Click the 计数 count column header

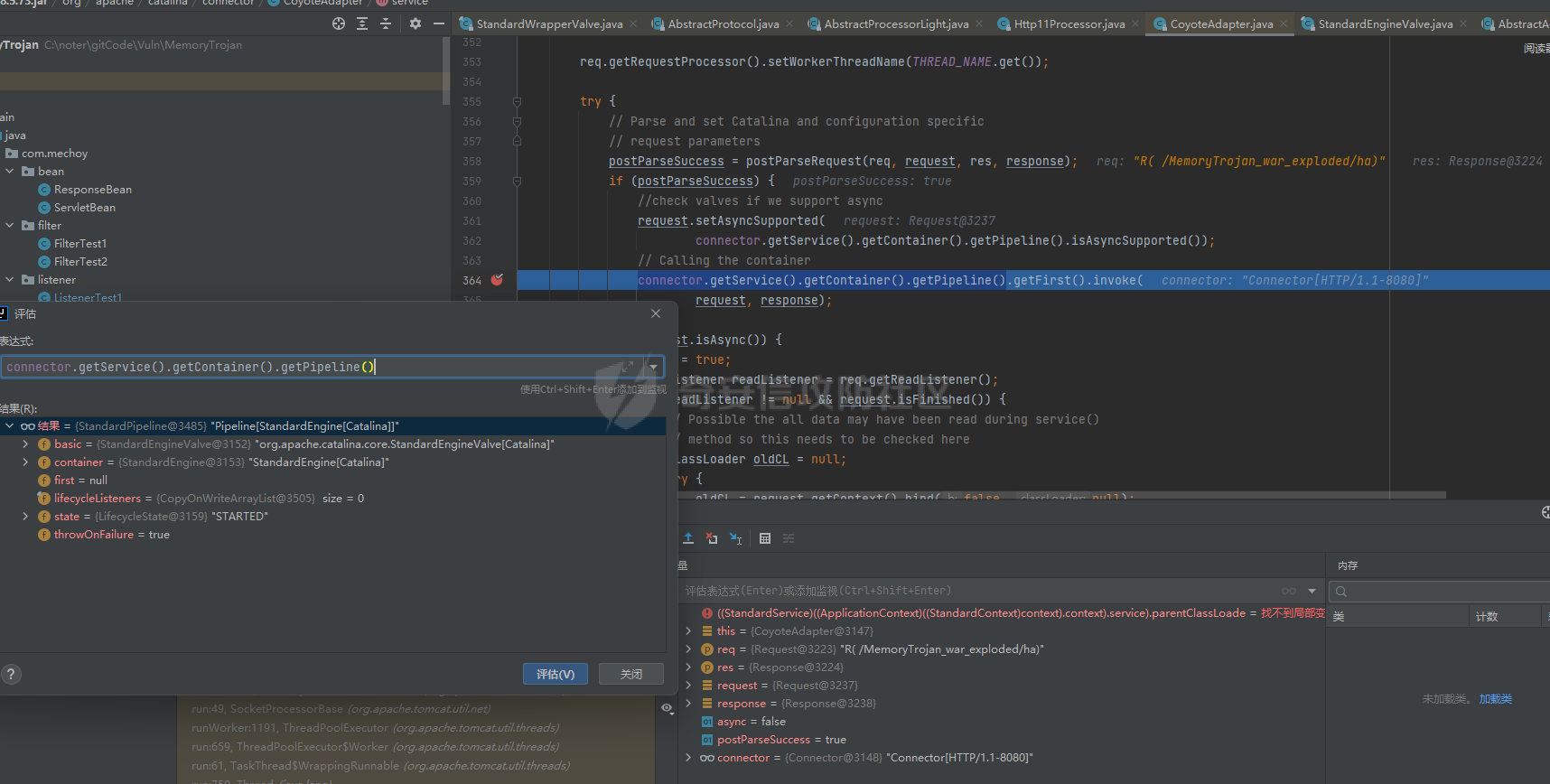click(1487, 616)
